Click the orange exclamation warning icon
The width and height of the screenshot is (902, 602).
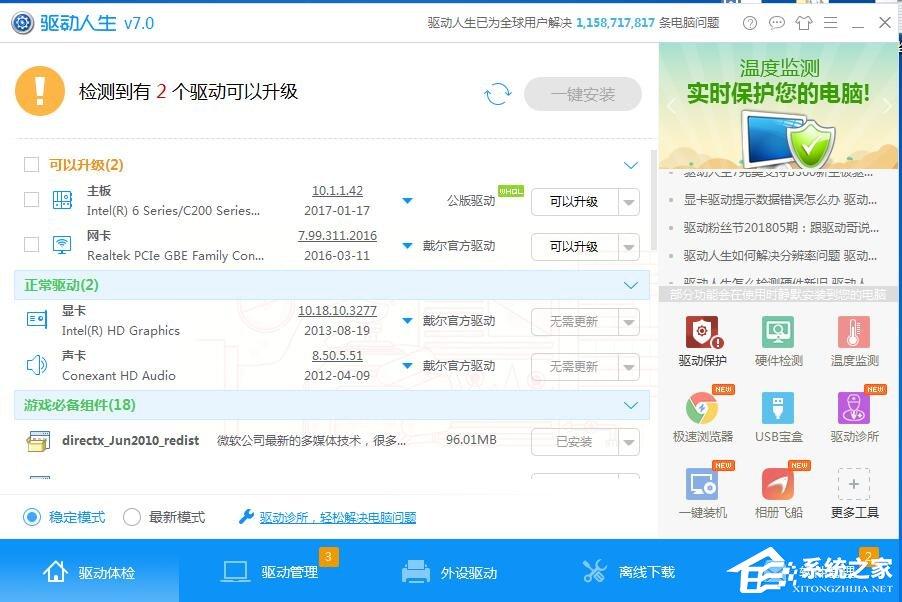pos(40,91)
